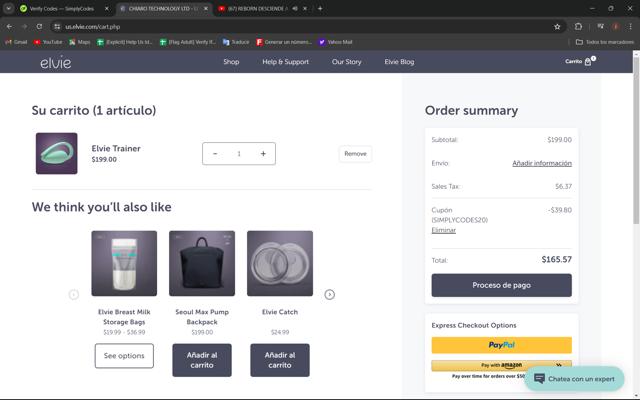Switch to Verify Codes SimplyCodes tab
Viewport: 640px width, 400px height.
click(x=61, y=9)
